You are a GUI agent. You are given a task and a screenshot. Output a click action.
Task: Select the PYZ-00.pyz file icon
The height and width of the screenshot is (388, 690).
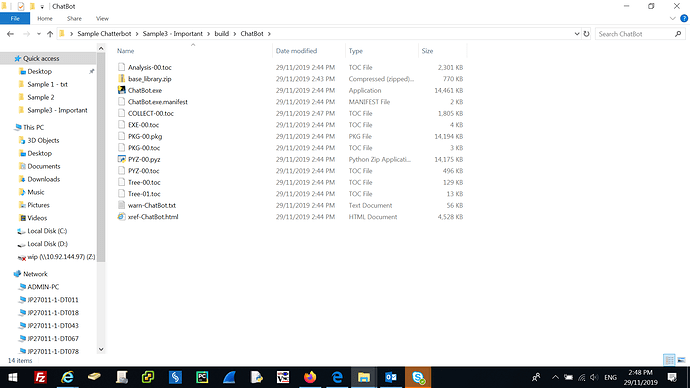click(x=121, y=159)
